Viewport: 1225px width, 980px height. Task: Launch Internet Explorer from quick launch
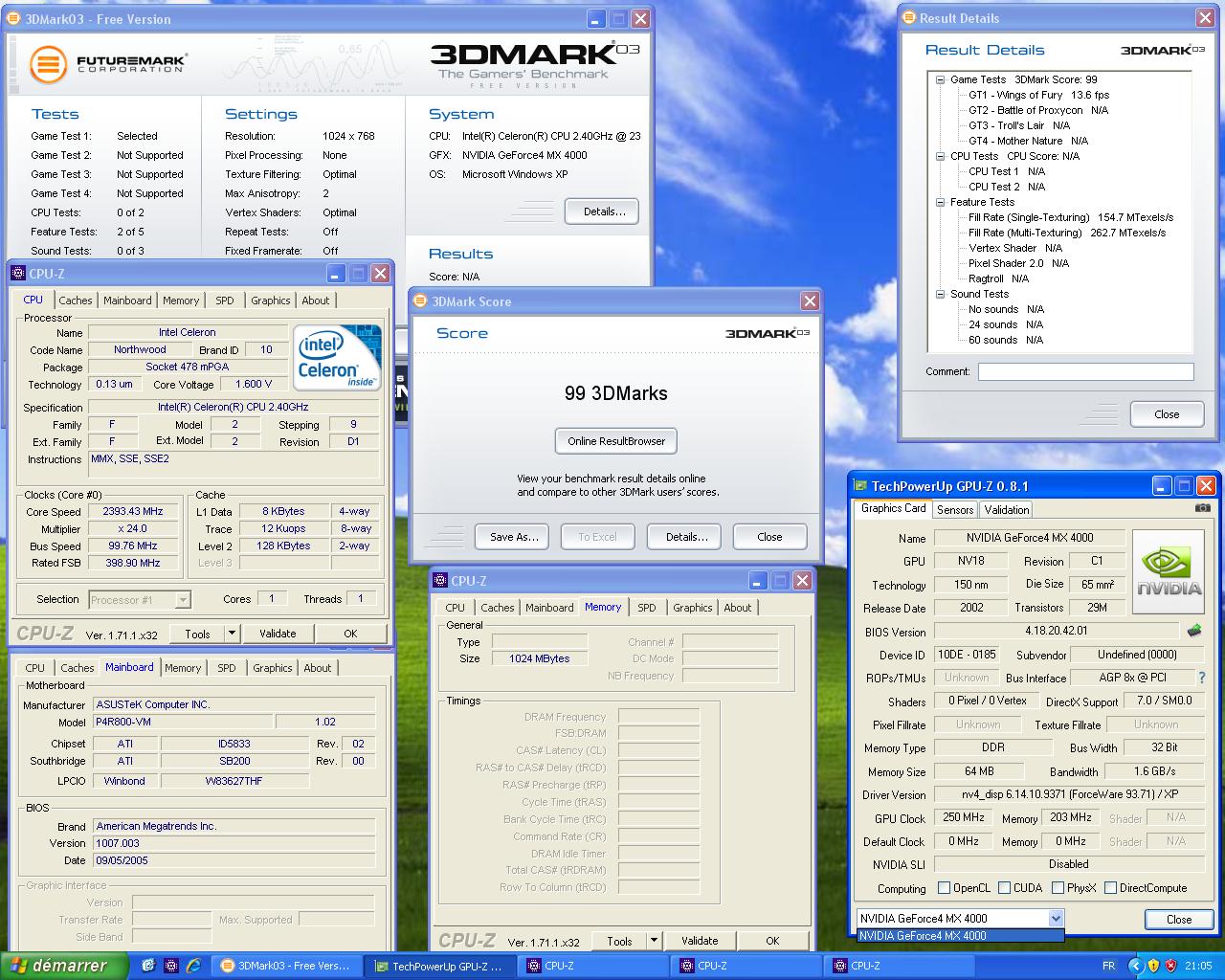point(193,966)
